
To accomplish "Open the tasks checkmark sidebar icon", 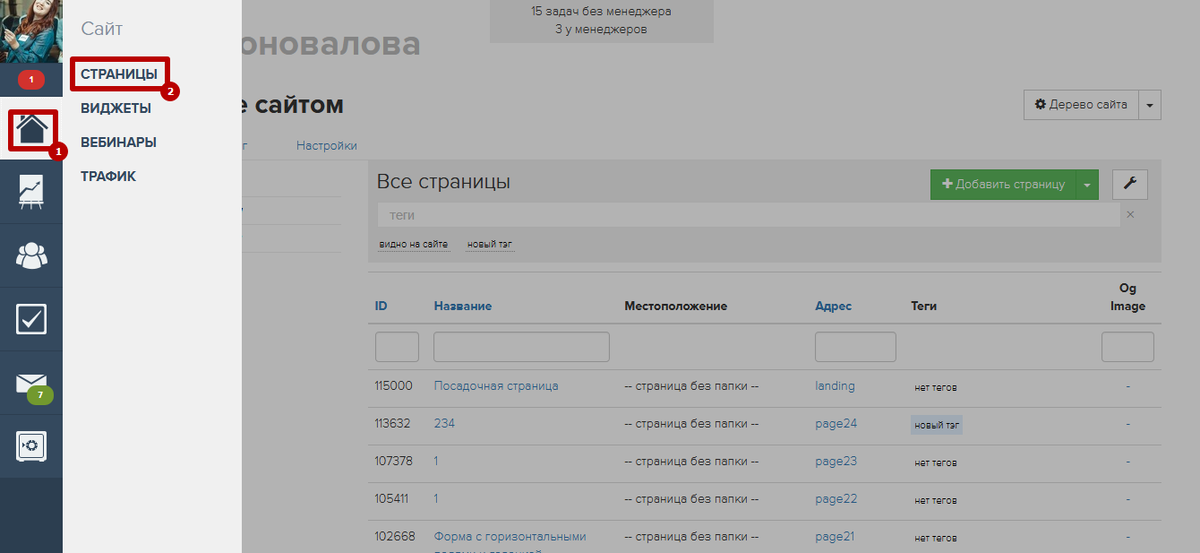I will pos(31,319).
